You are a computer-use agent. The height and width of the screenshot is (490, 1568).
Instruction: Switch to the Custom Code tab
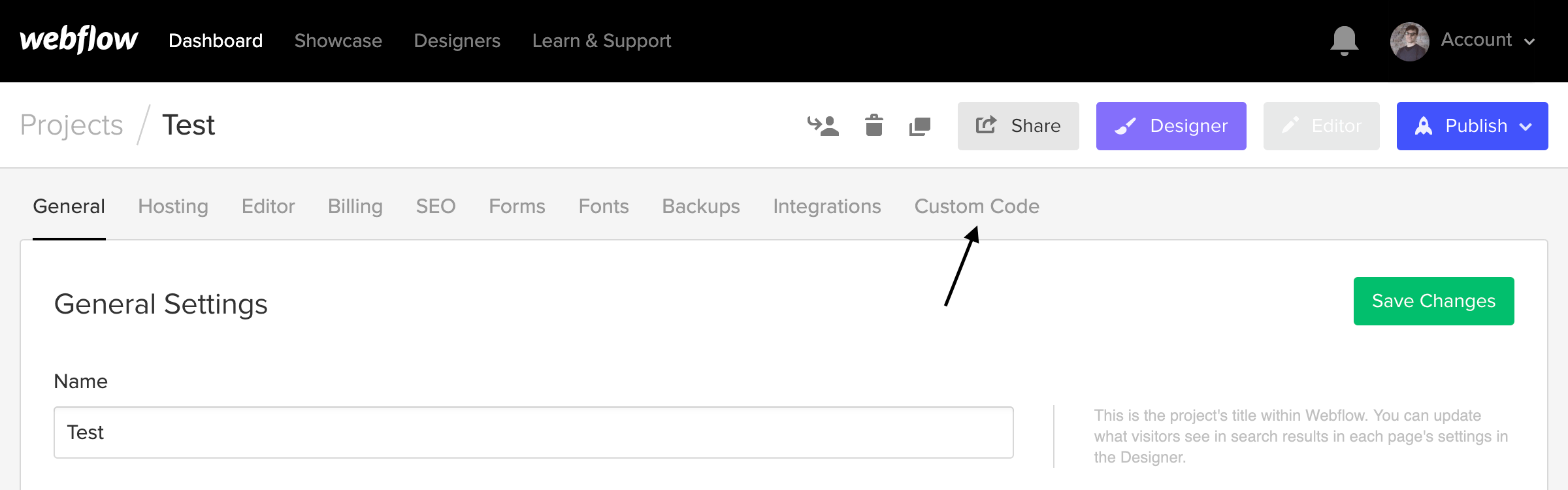(976, 206)
